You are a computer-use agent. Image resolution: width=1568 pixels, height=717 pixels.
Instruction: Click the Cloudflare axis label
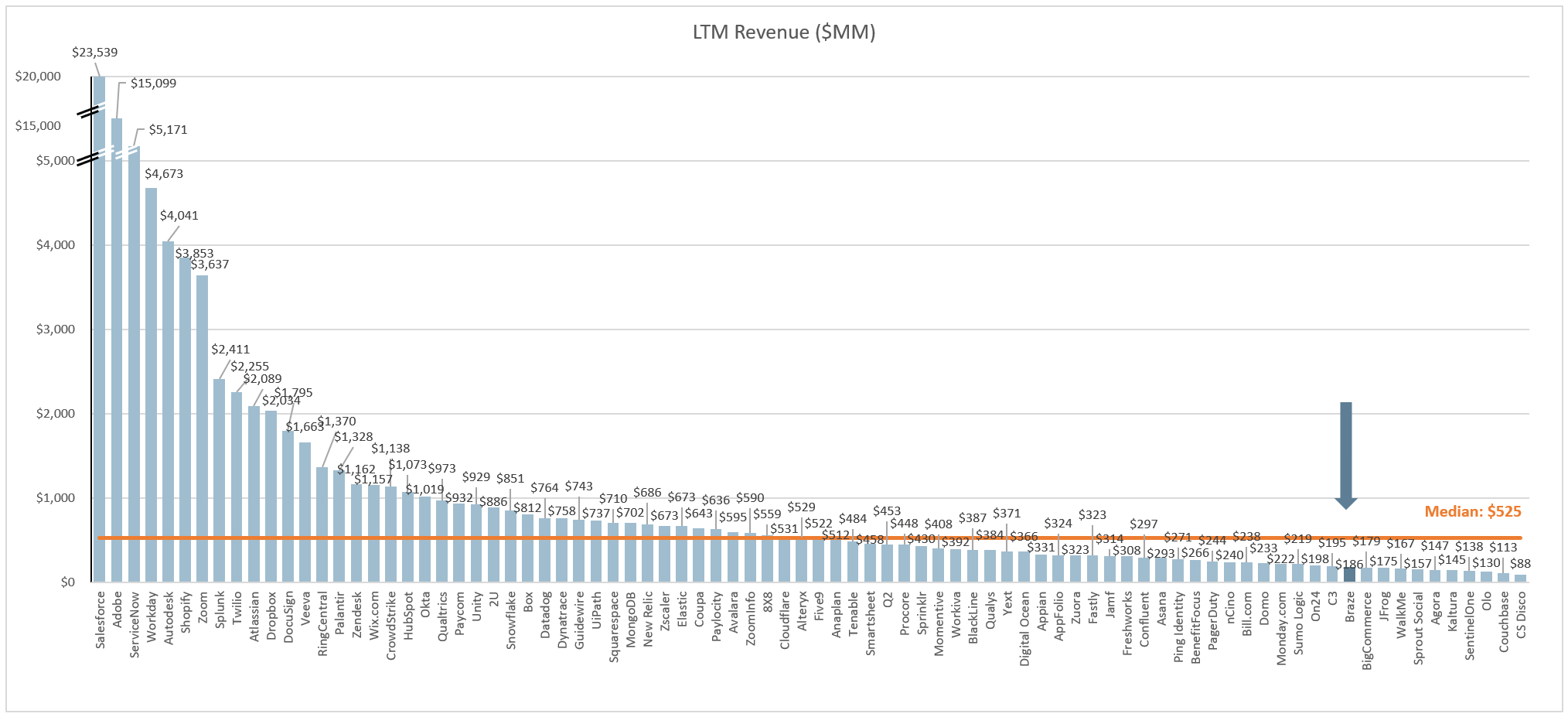point(785,620)
